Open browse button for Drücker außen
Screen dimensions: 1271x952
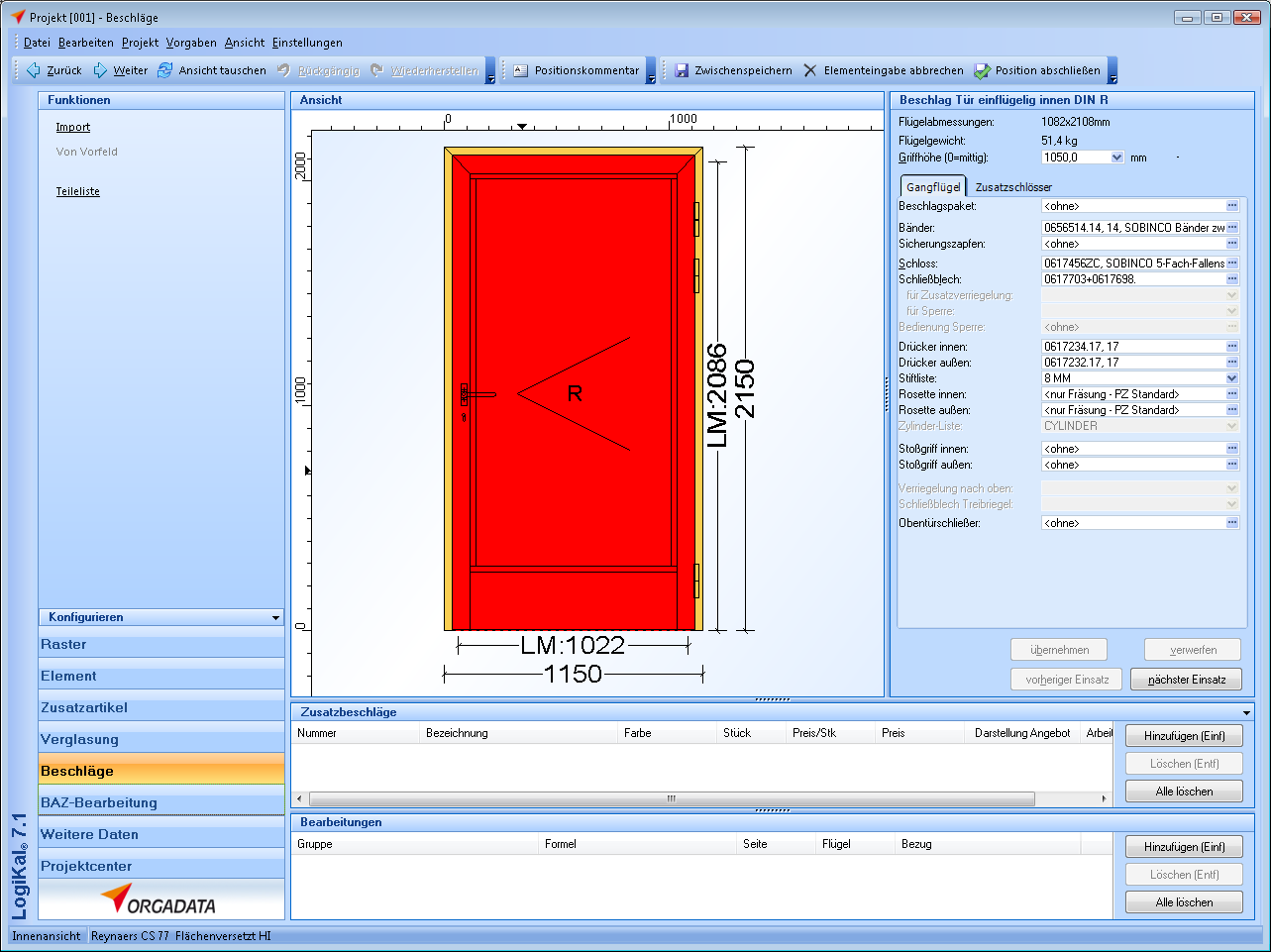point(1232,363)
